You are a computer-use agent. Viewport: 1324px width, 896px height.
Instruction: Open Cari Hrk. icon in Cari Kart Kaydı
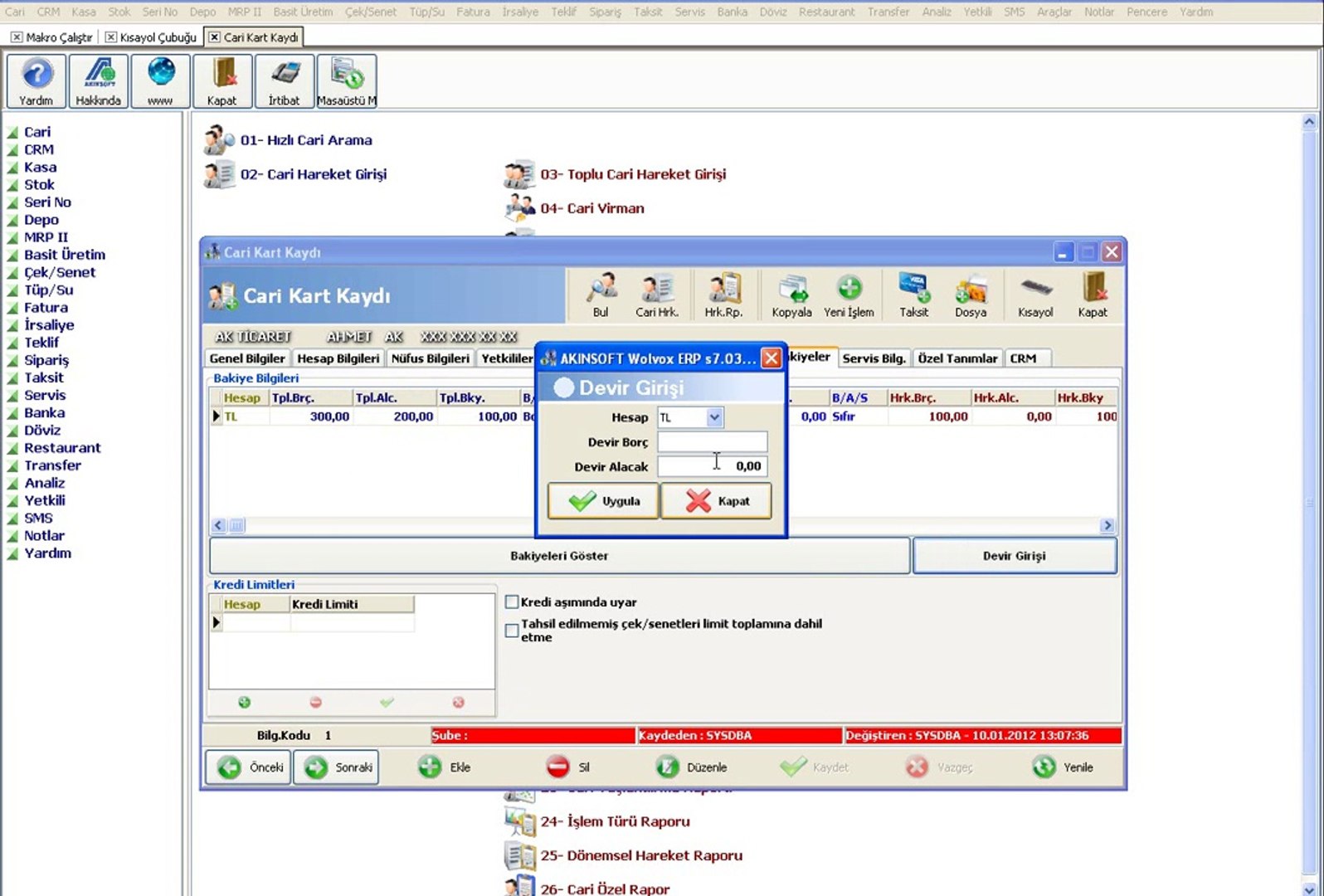(657, 295)
